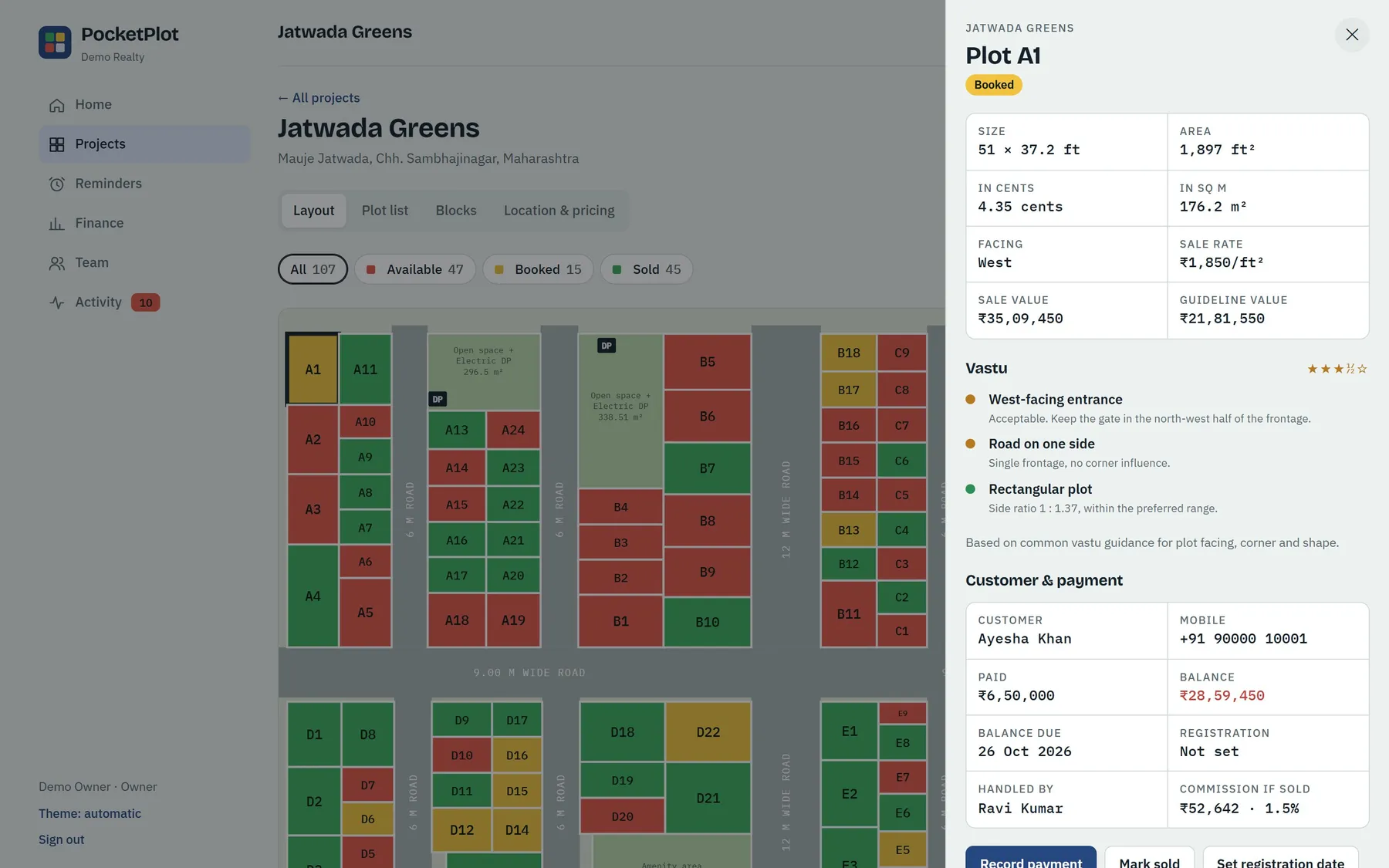Screen dimensions: 1389x868
Task: Select plot A19 on the layout
Action: pyautogui.click(x=513, y=620)
